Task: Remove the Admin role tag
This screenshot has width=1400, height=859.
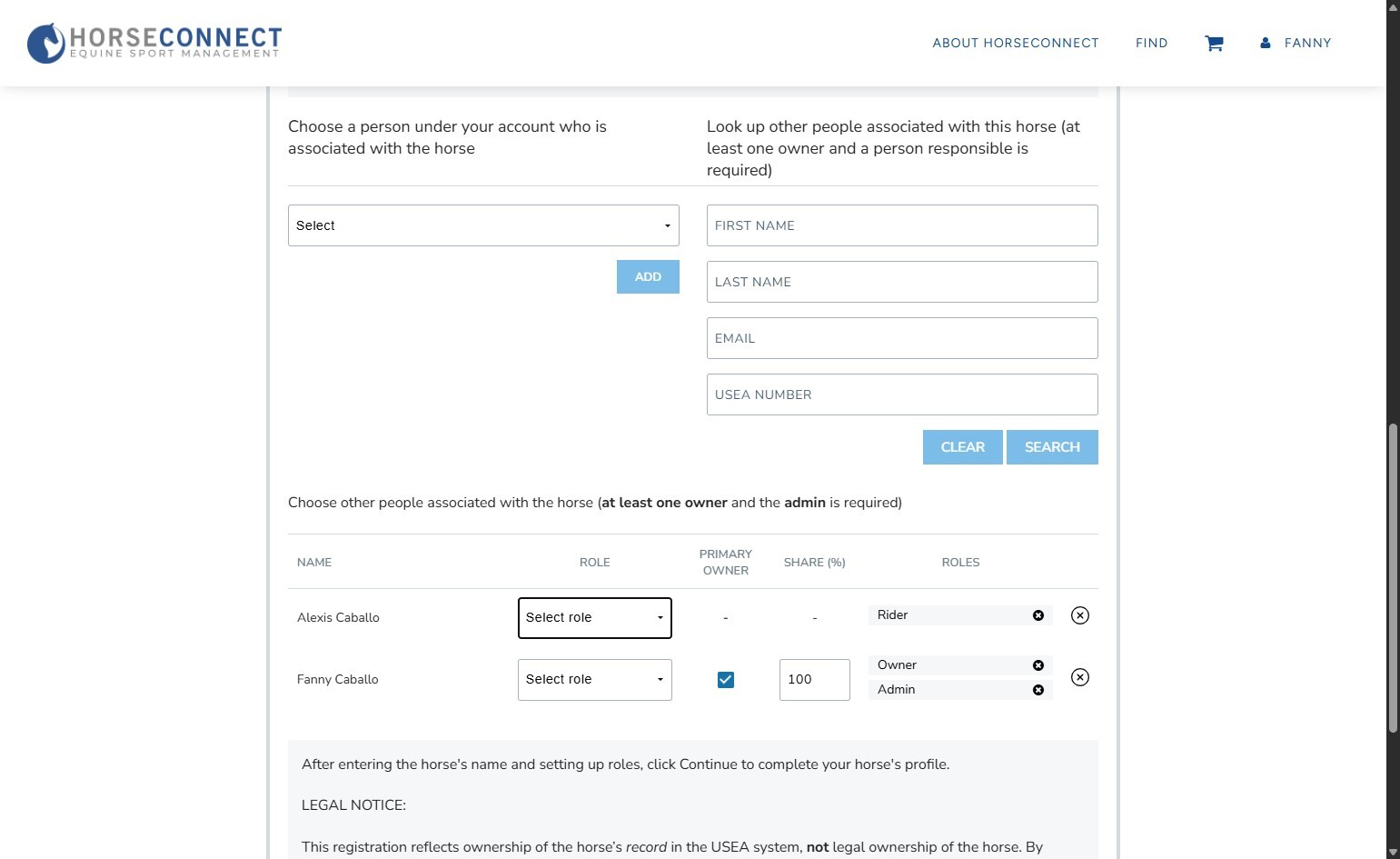Action: [x=1038, y=690]
